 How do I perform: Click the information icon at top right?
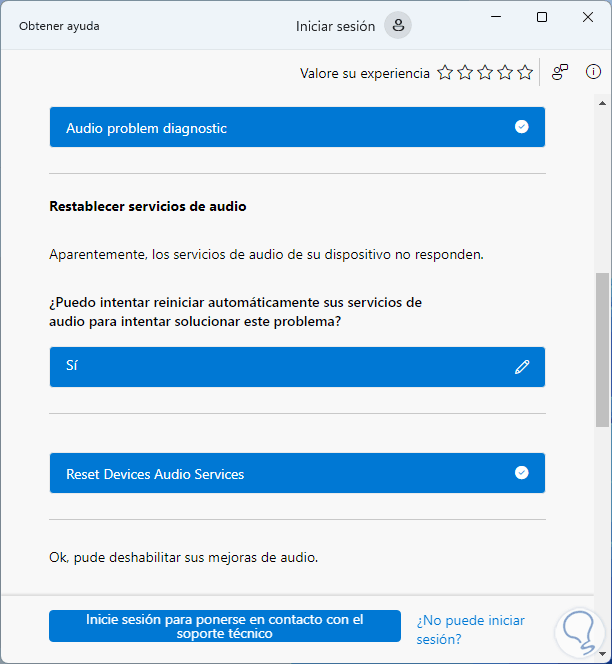[593, 72]
